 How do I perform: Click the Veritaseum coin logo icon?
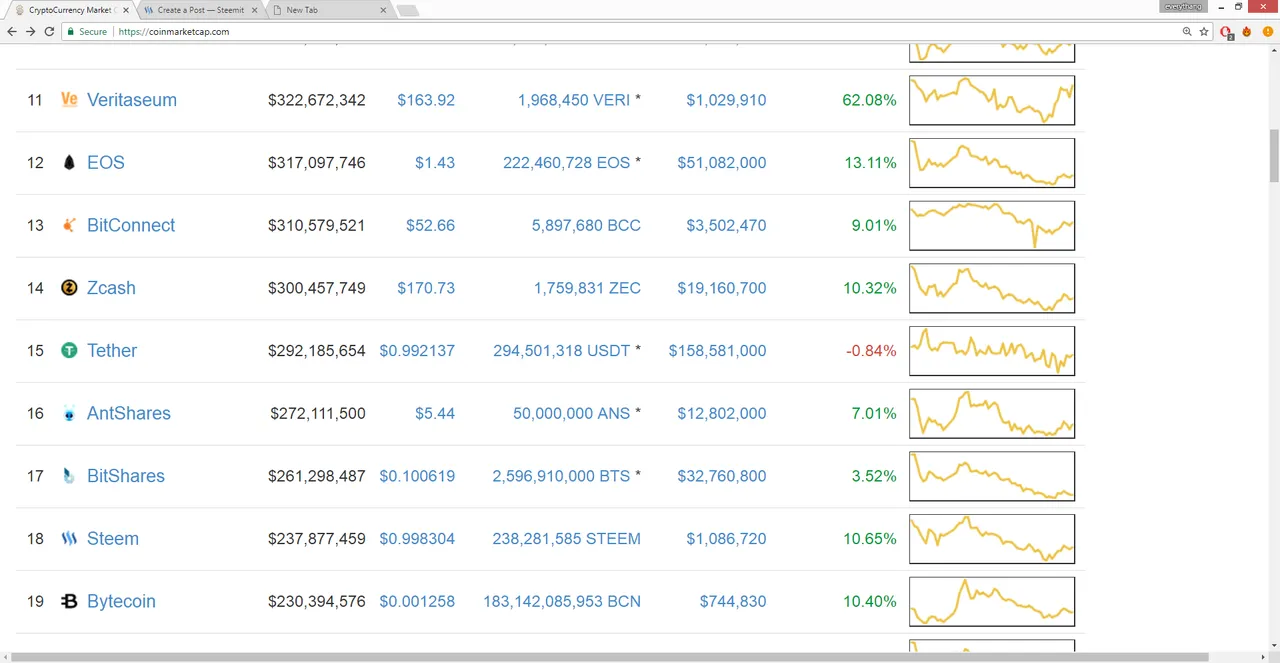(69, 100)
